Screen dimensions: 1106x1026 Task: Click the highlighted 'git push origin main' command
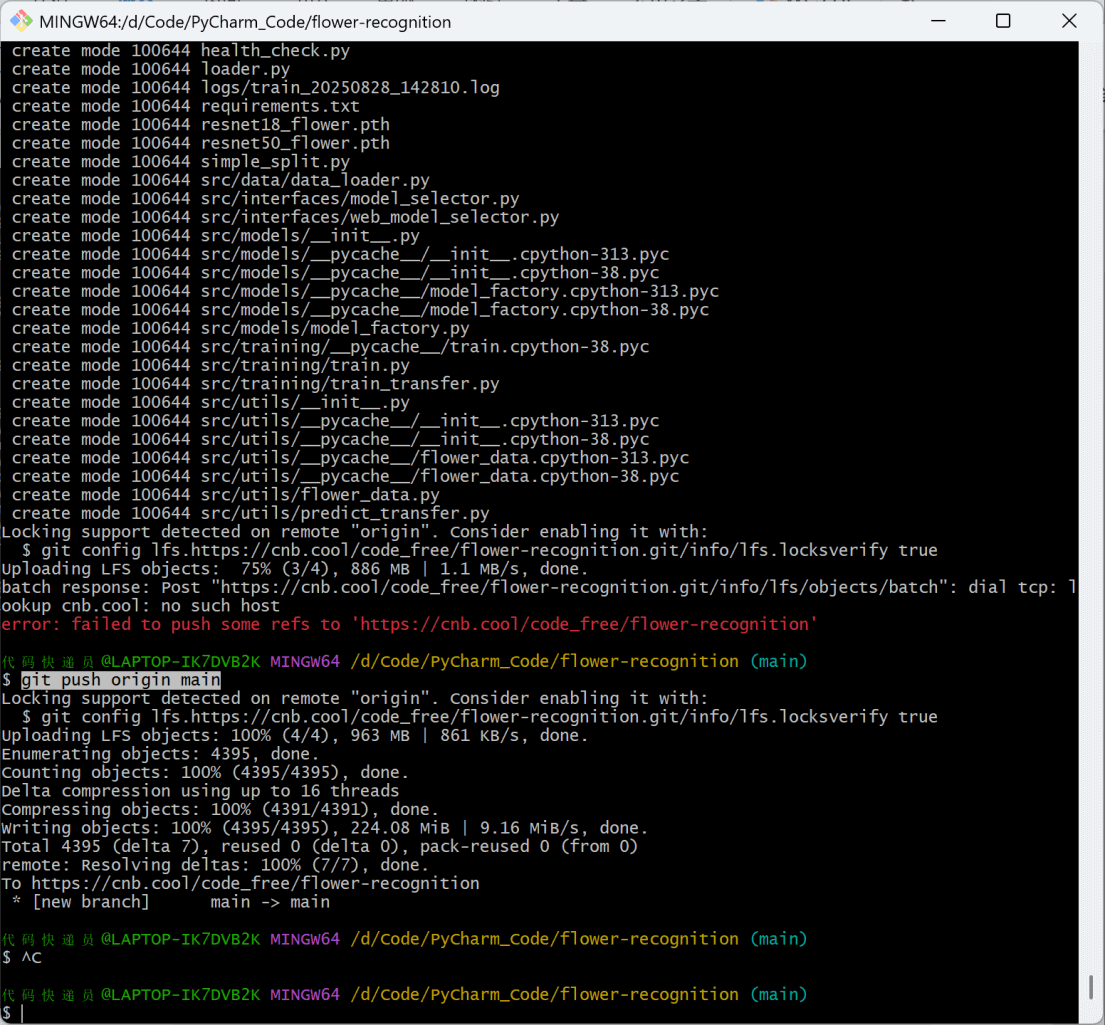tap(121, 680)
